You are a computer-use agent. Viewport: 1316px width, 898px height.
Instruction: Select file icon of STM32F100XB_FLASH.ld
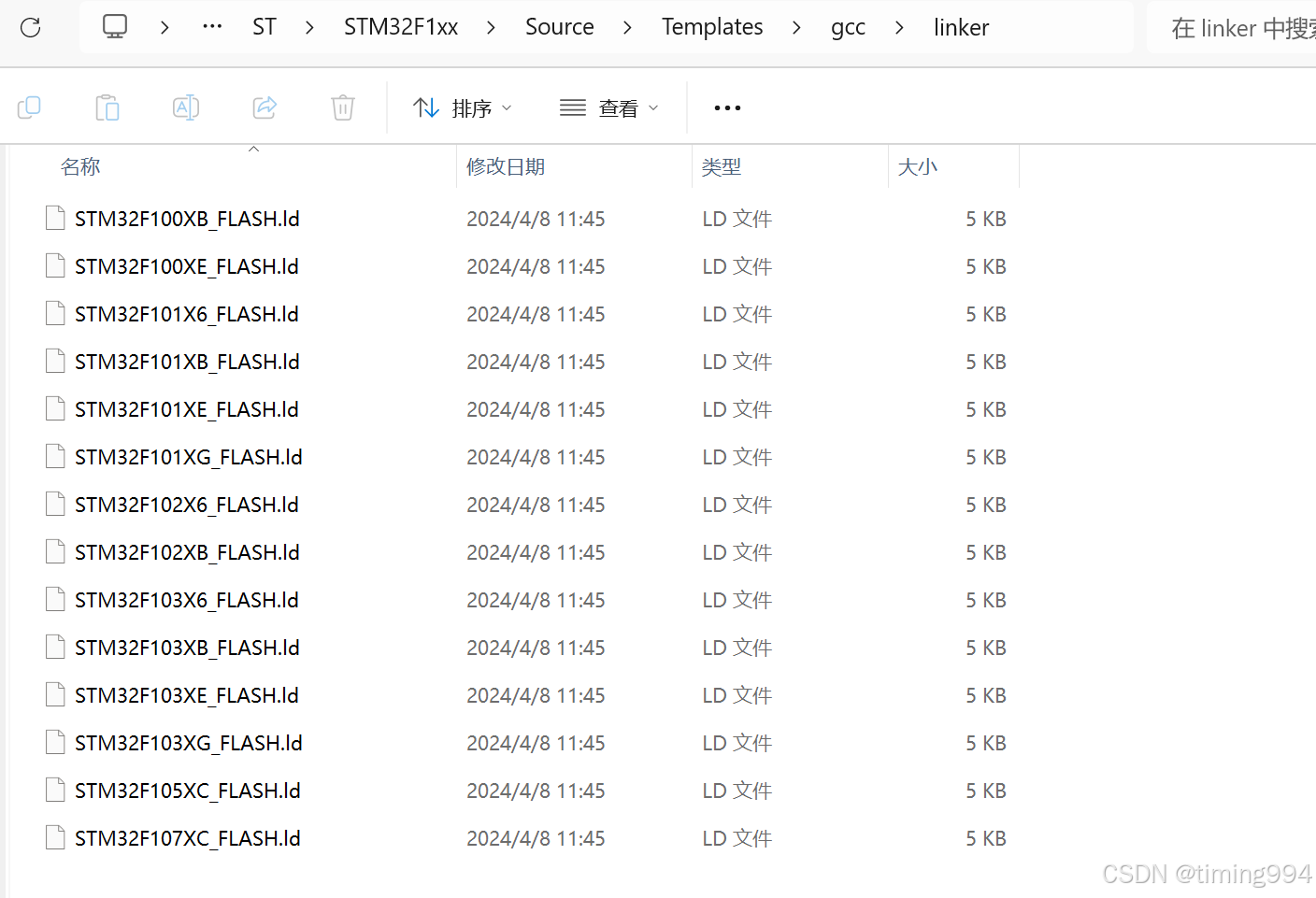pyautogui.click(x=55, y=219)
